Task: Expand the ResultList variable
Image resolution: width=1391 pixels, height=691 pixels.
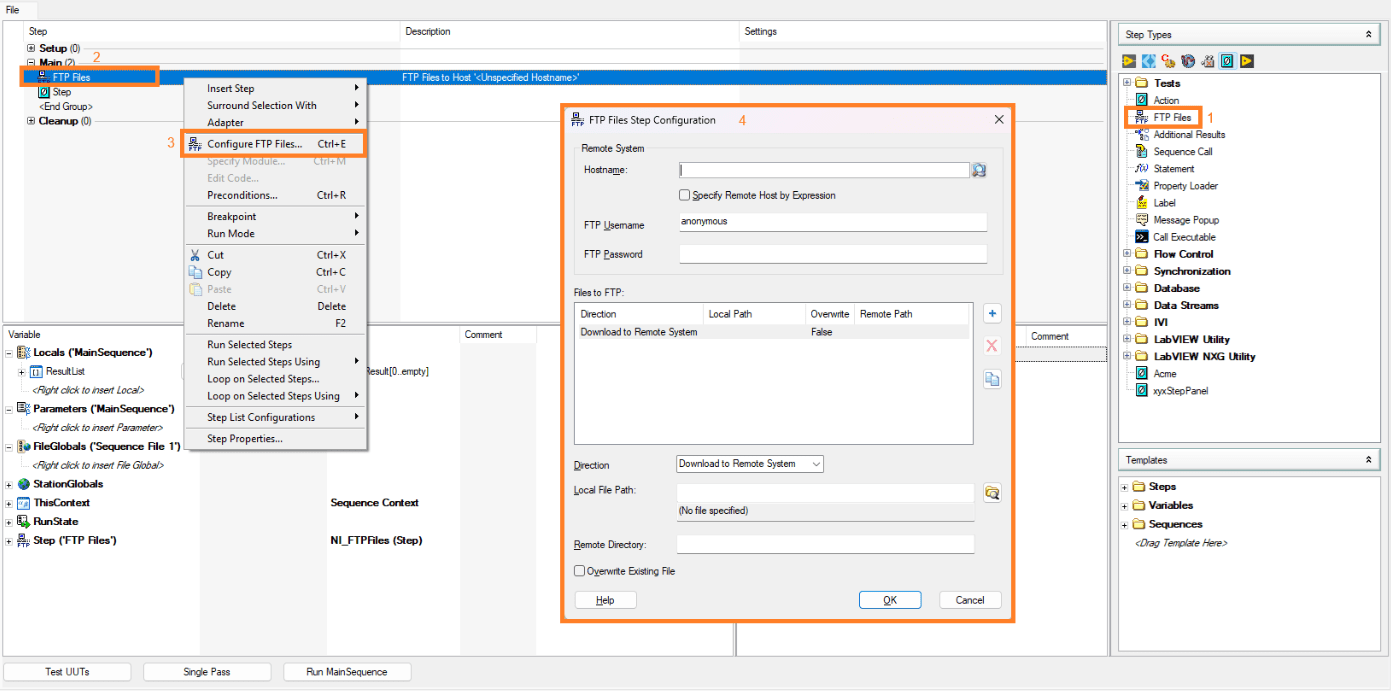Action: point(22,372)
